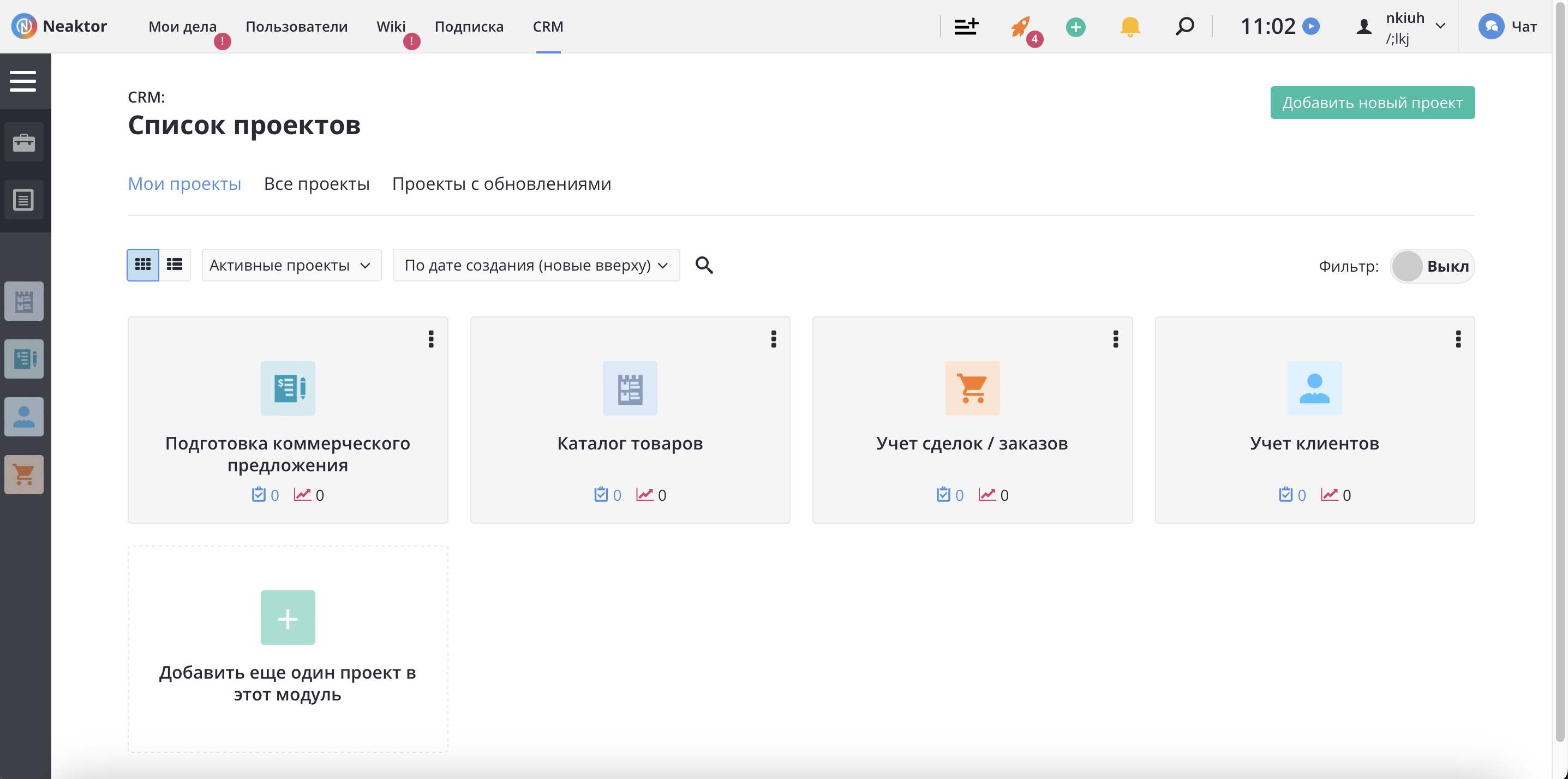
Task: Click the rocket icon with badge 4
Action: (x=1022, y=27)
